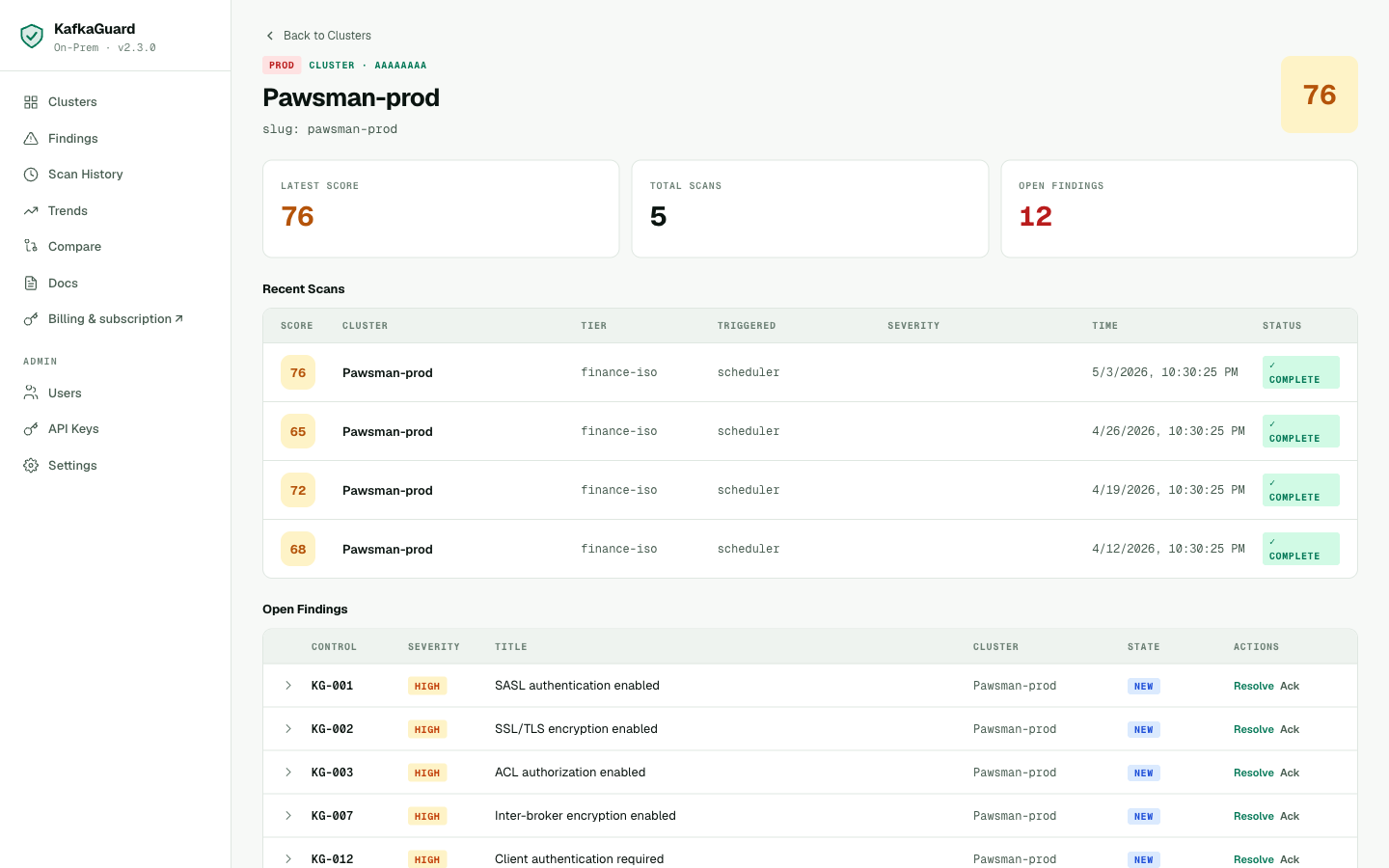Screen dimensions: 1389x868
Task: Click the Clusters grid icon
Action: click(31, 102)
